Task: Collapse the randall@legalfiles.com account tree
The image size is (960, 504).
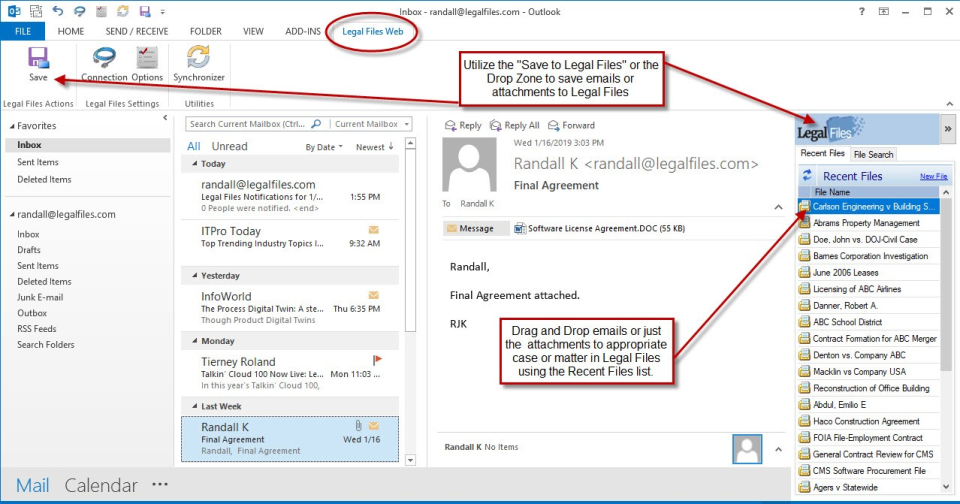Action: 12,215
